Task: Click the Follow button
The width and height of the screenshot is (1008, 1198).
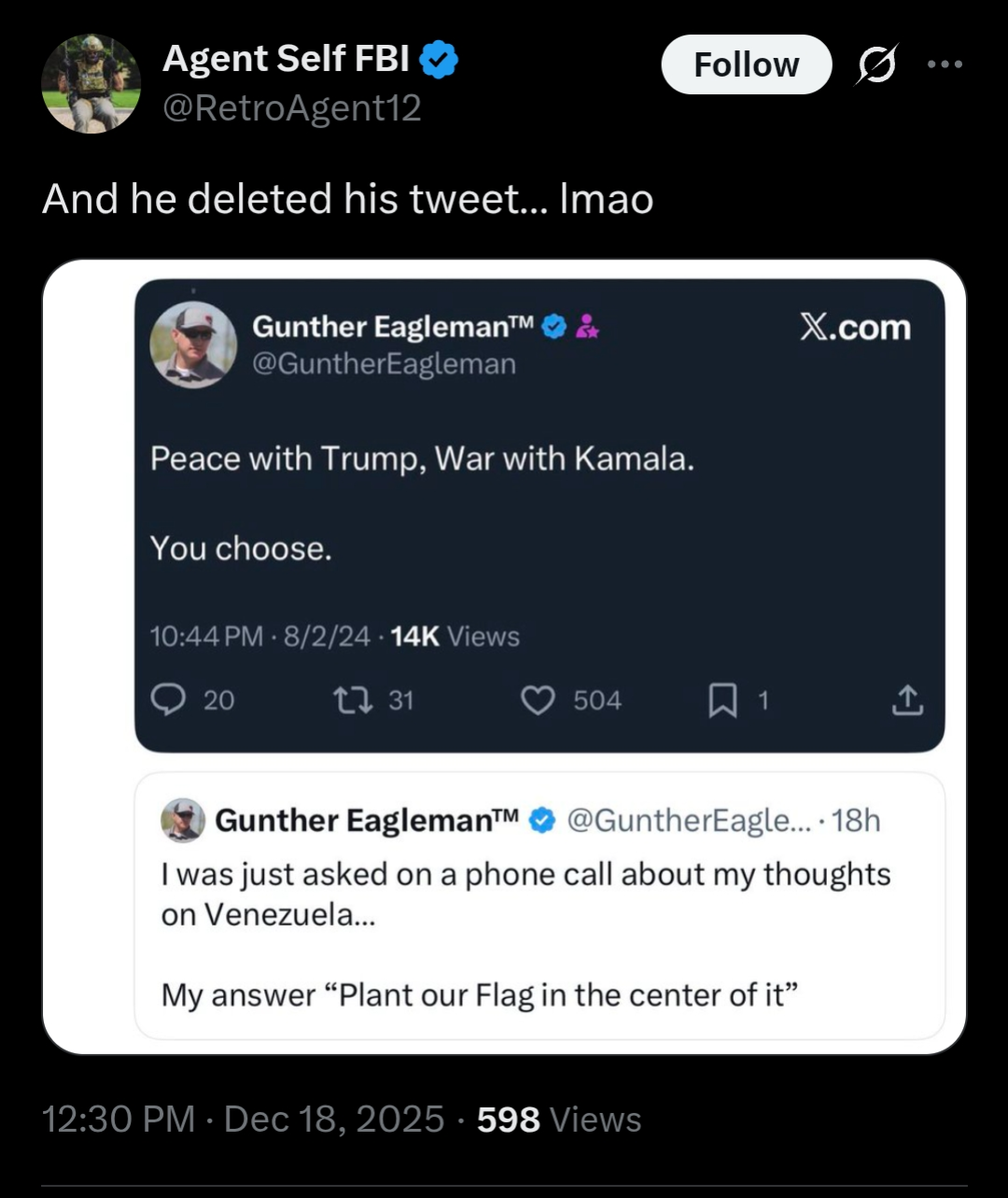Action: 746,64
